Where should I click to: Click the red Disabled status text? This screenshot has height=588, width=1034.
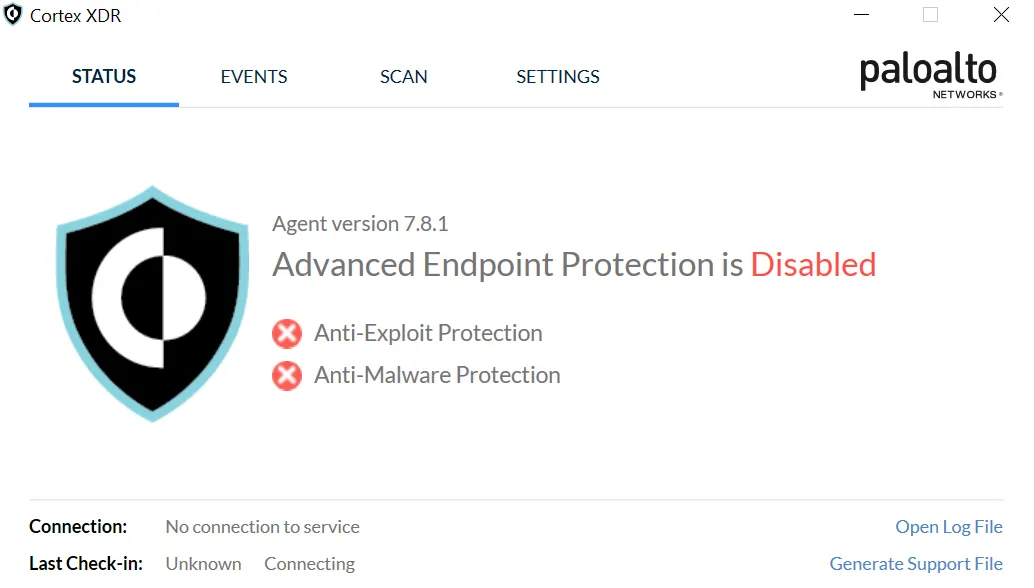[x=813, y=265]
